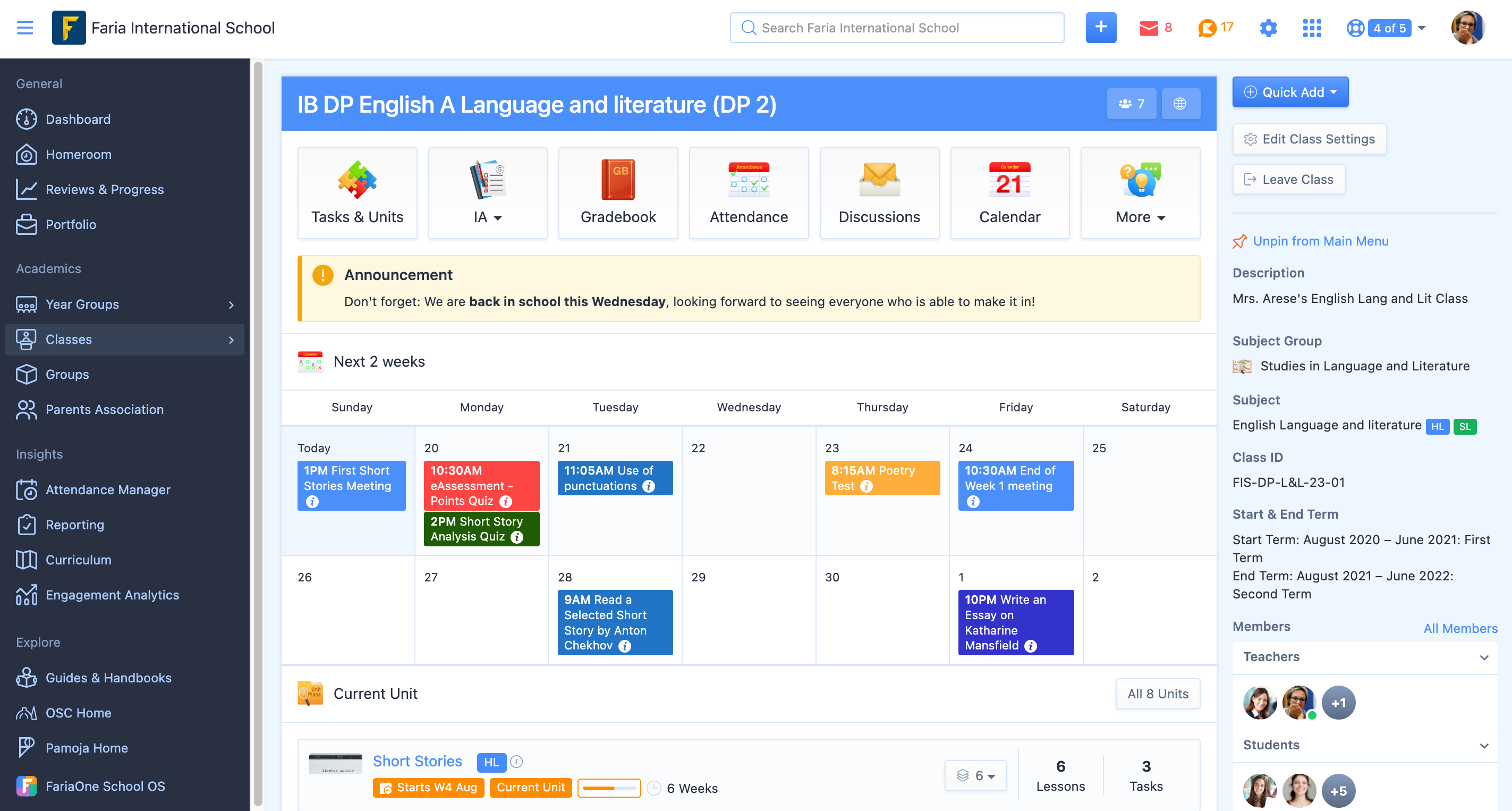Click the orange chat notifications icon
Screen dimensions: 1512x811
(1207, 28)
